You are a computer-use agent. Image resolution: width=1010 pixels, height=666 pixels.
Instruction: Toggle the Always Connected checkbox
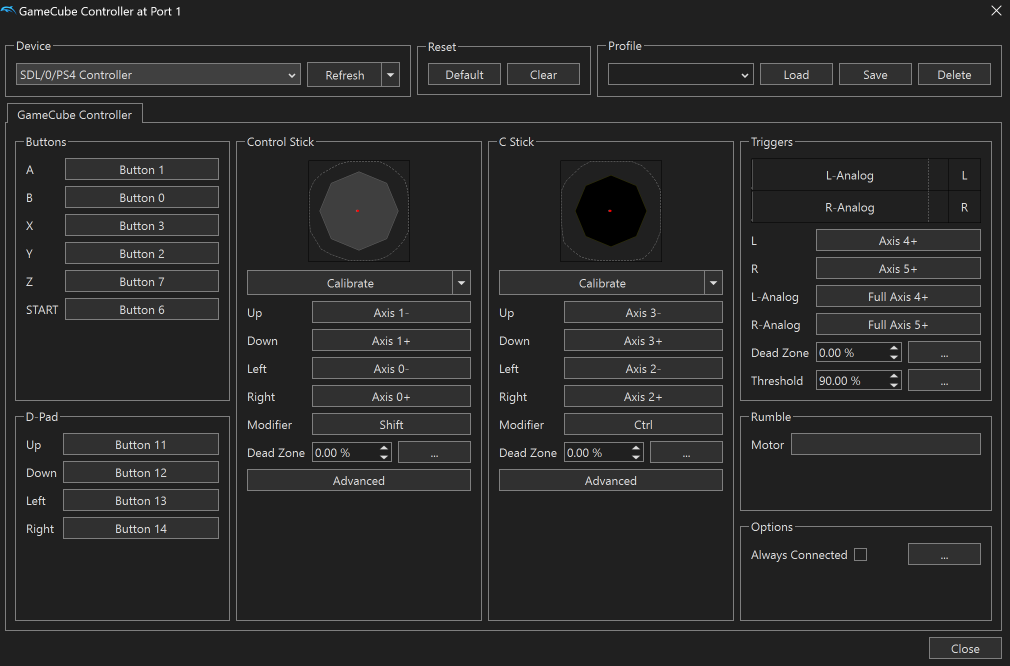pyautogui.click(x=861, y=555)
